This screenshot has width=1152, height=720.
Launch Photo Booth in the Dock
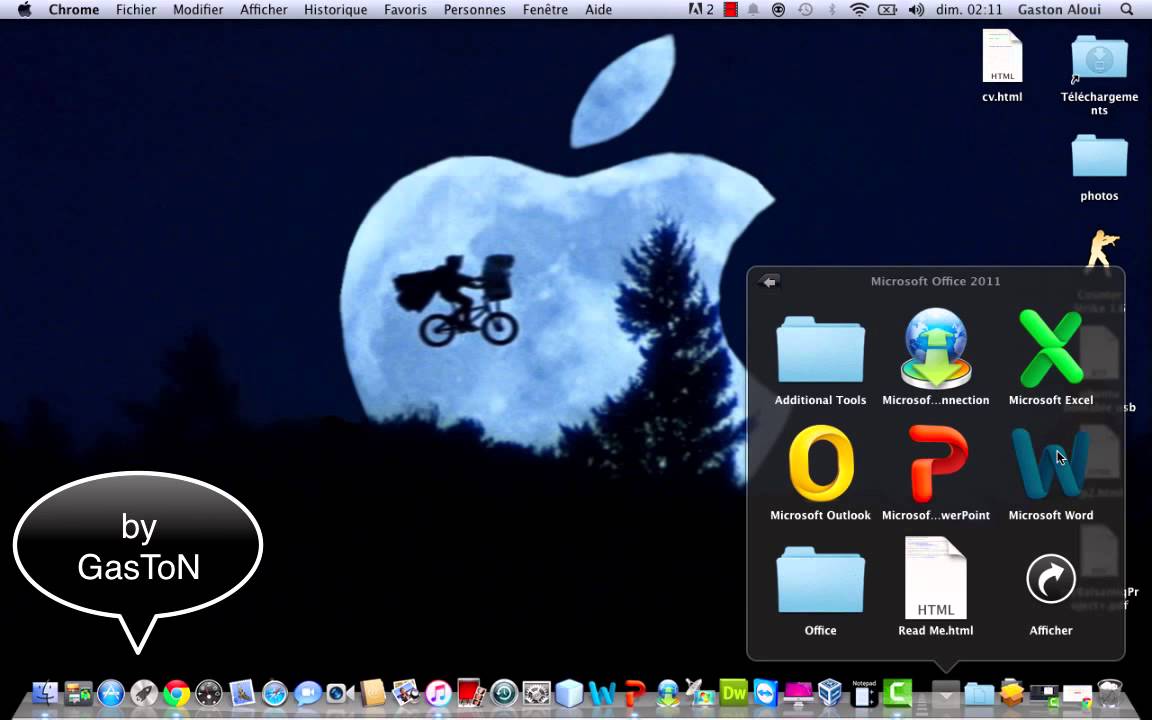471,693
